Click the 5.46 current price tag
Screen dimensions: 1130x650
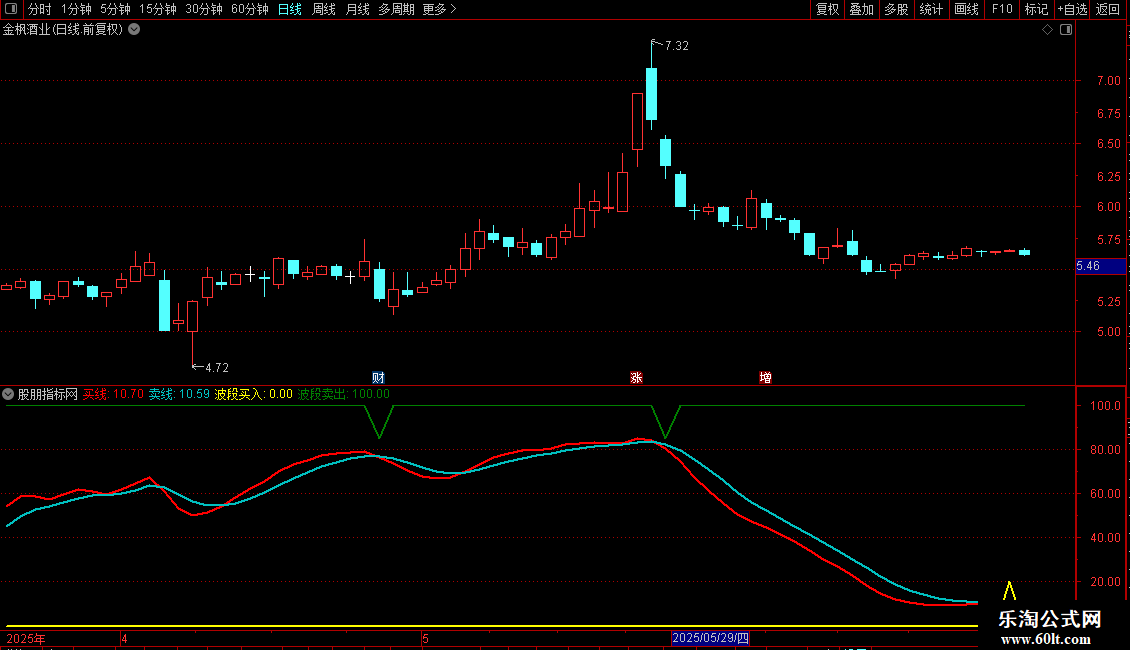pos(1100,266)
